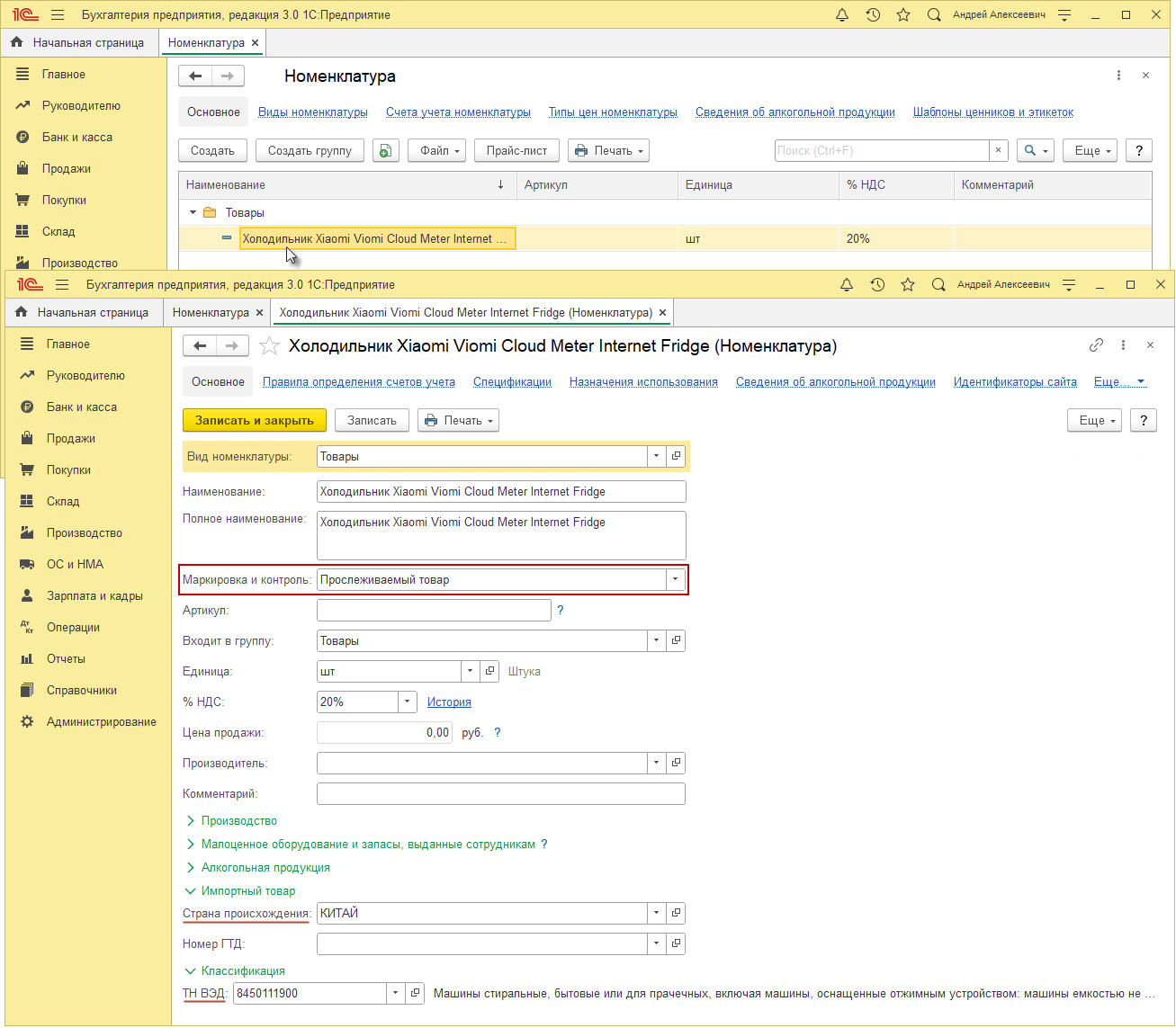Image resolution: width=1176 pixels, height=1028 pixels.
Task: Select the 'Товары' folder row in list
Action: (245, 213)
